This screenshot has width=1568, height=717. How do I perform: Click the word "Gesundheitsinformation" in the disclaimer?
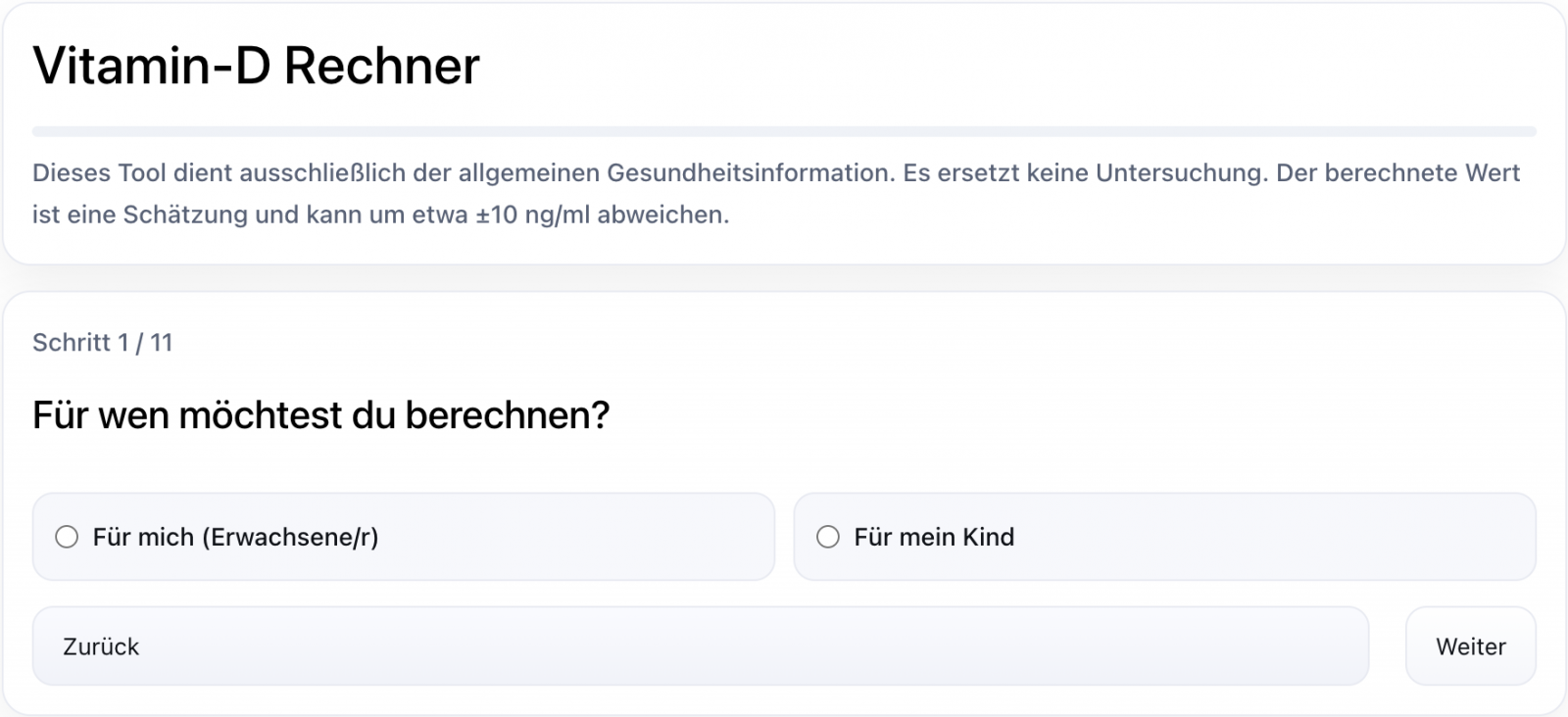pyautogui.click(x=750, y=173)
